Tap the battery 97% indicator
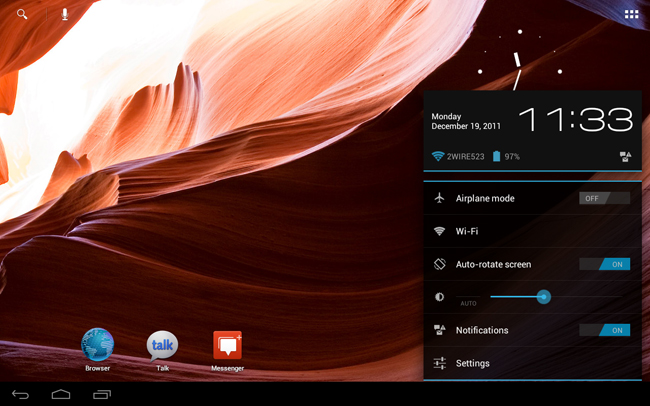The image size is (650, 406). pos(506,157)
